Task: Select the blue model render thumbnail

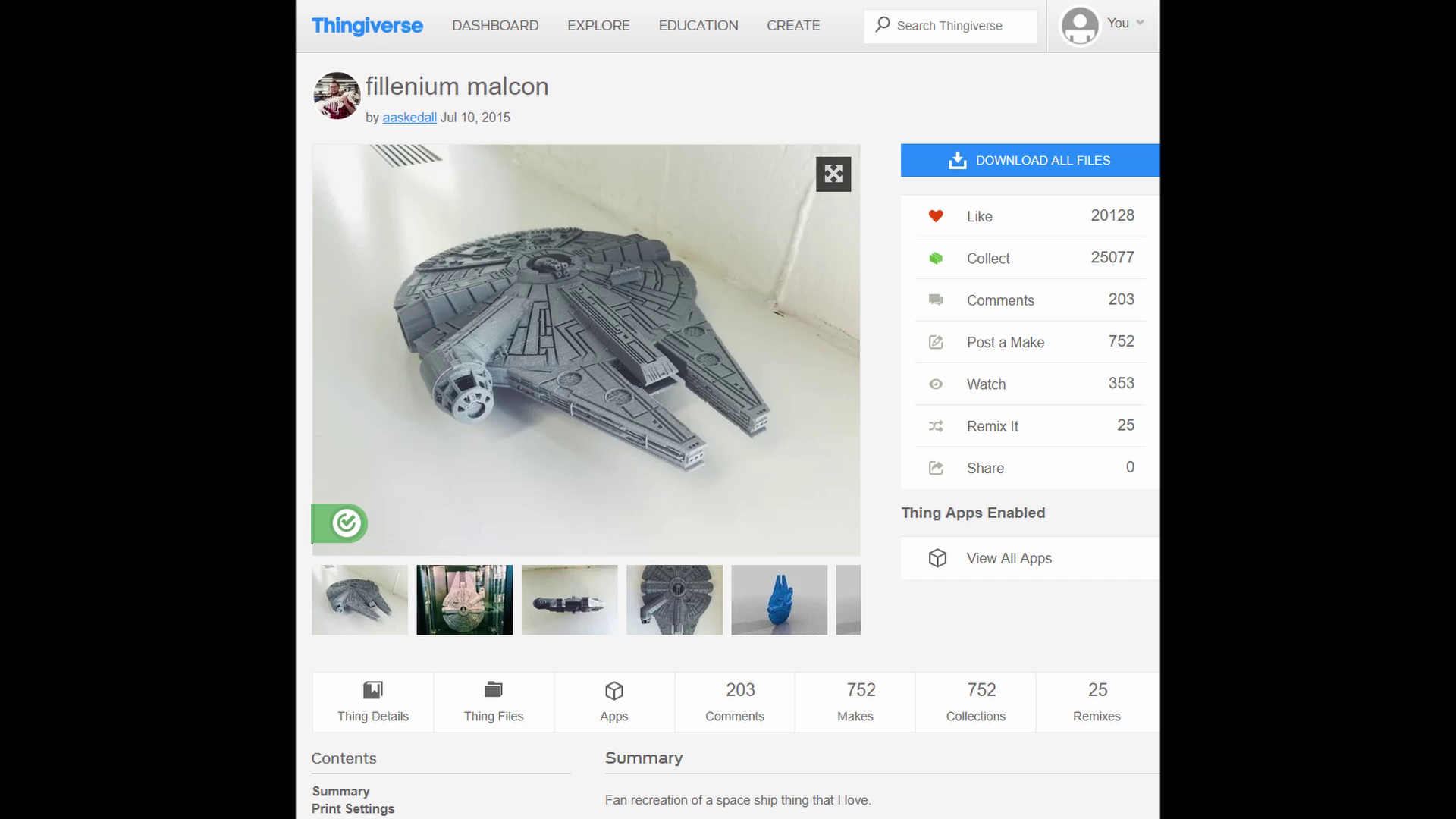Action: 779,600
